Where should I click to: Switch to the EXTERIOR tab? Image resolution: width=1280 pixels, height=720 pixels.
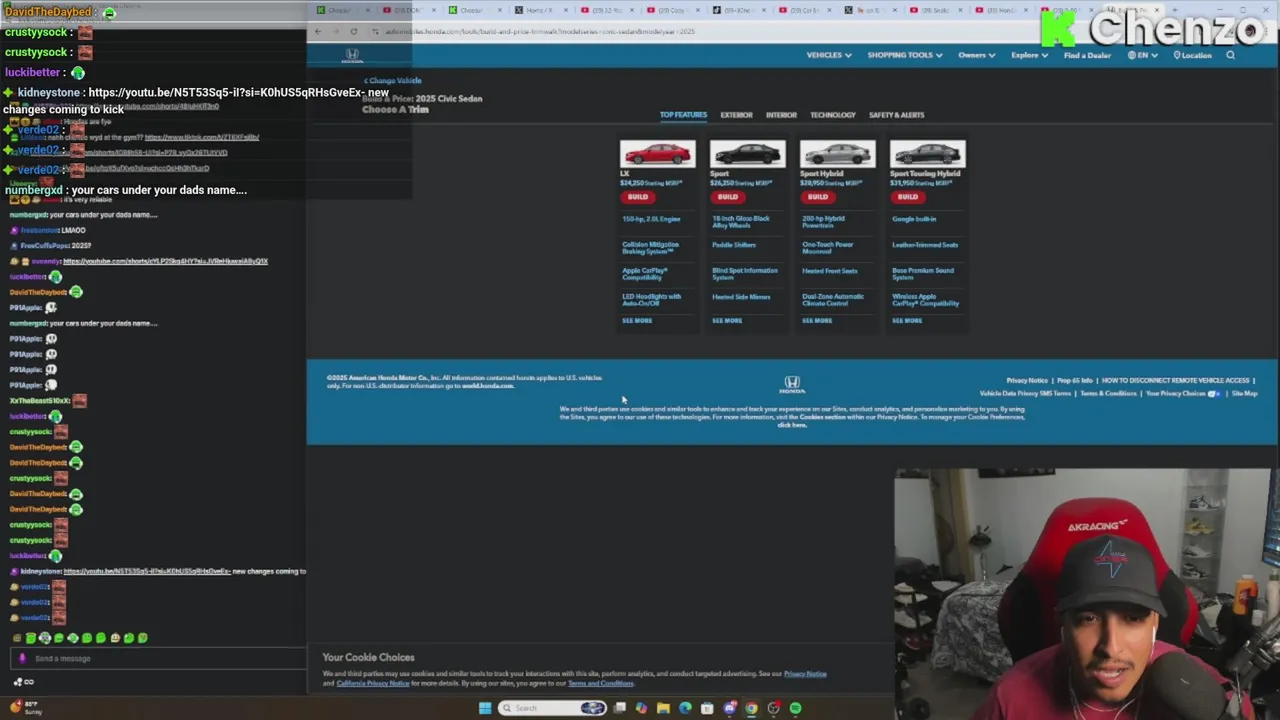(x=736, y=115)
